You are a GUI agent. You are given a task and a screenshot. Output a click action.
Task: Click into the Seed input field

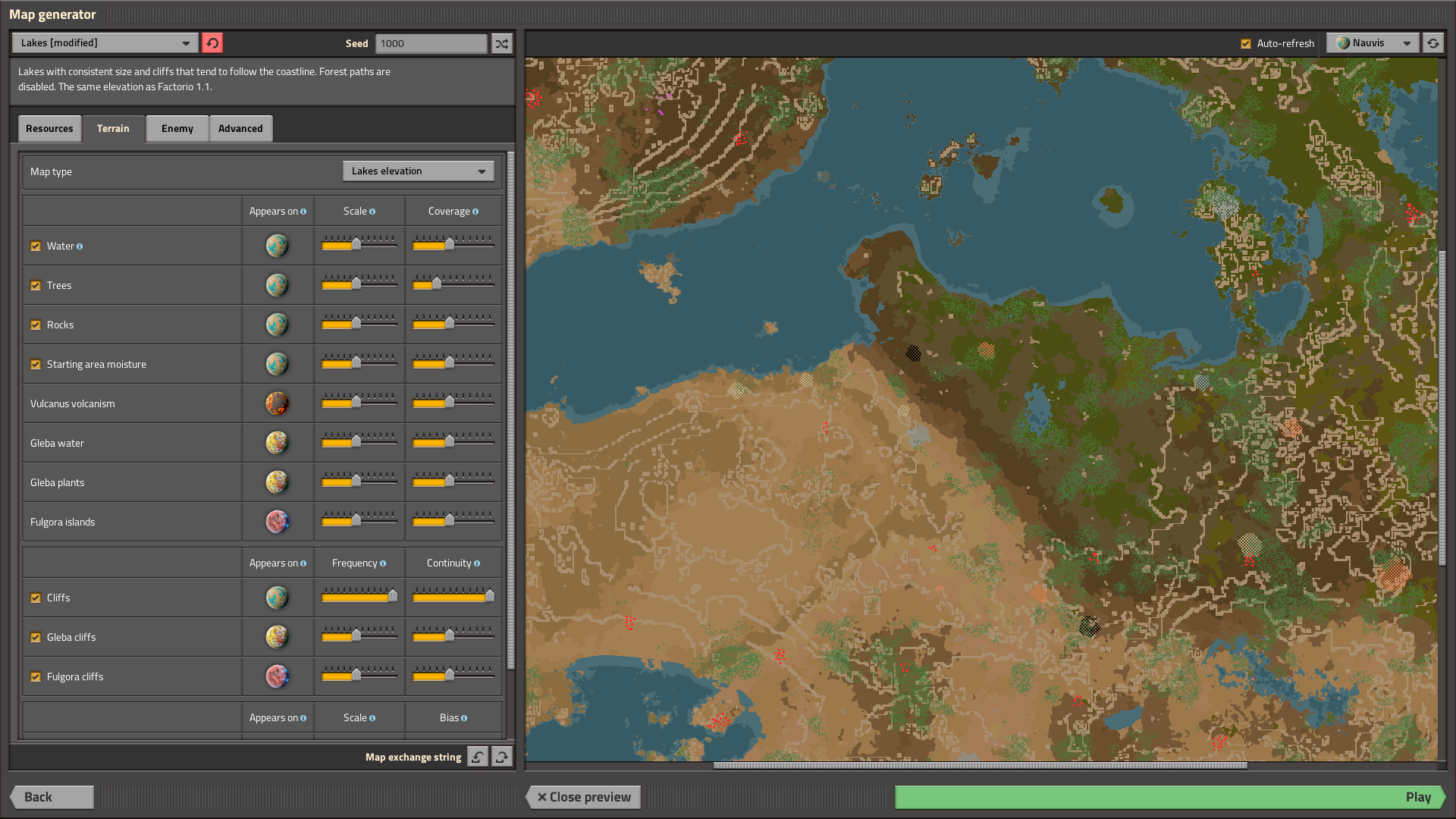[x=431, y=43]
